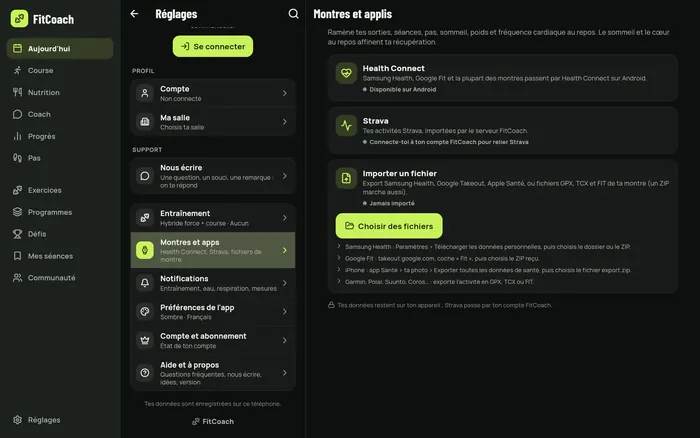Expand the Entraînement settings chevron

(x=284, y=217)
